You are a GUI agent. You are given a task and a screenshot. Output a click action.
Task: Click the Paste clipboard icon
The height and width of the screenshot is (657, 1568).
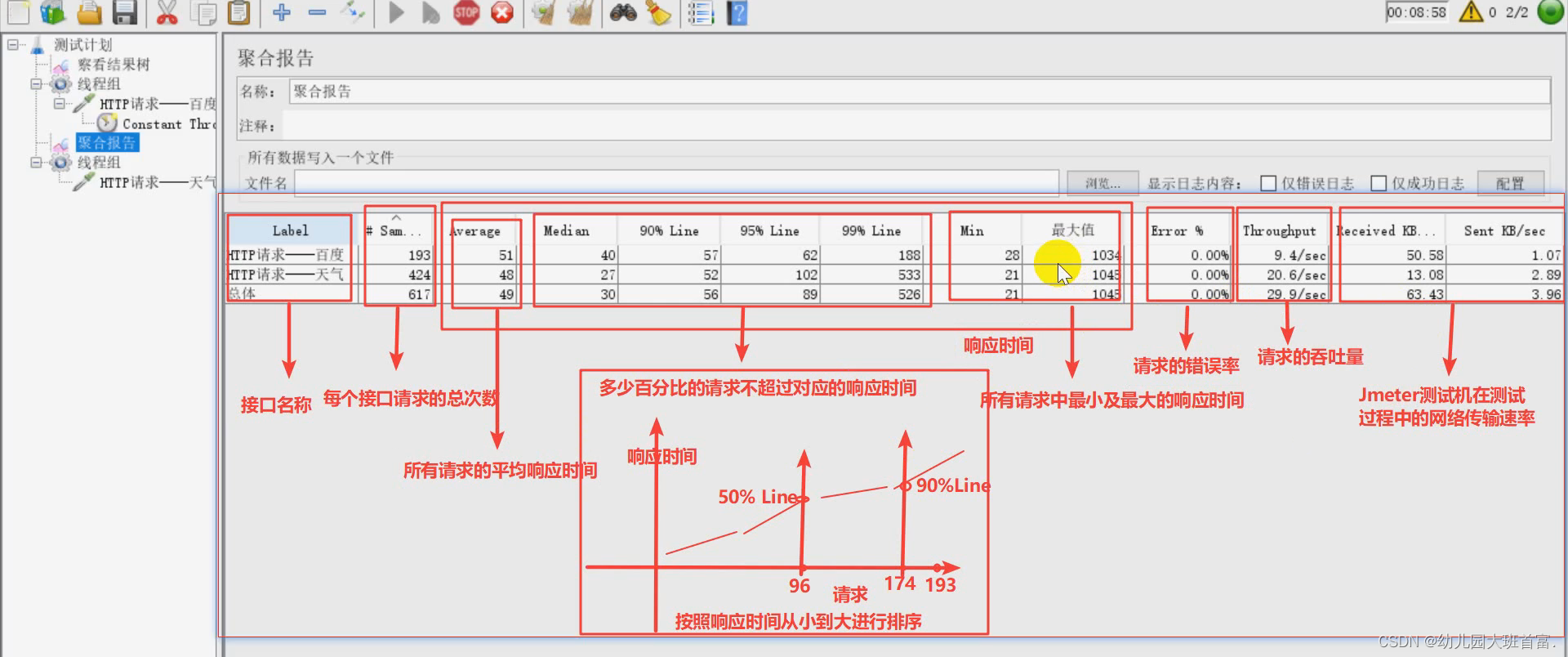238,11
